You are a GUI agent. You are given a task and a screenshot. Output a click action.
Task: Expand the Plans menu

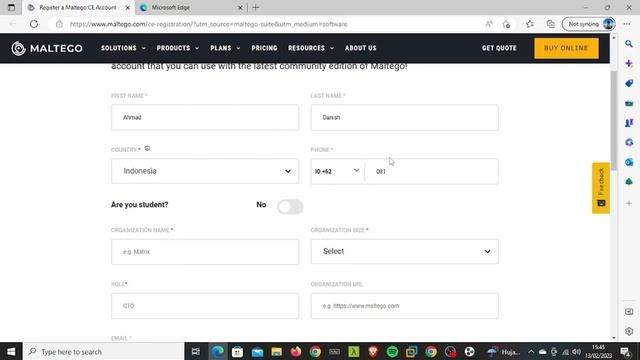225,48
